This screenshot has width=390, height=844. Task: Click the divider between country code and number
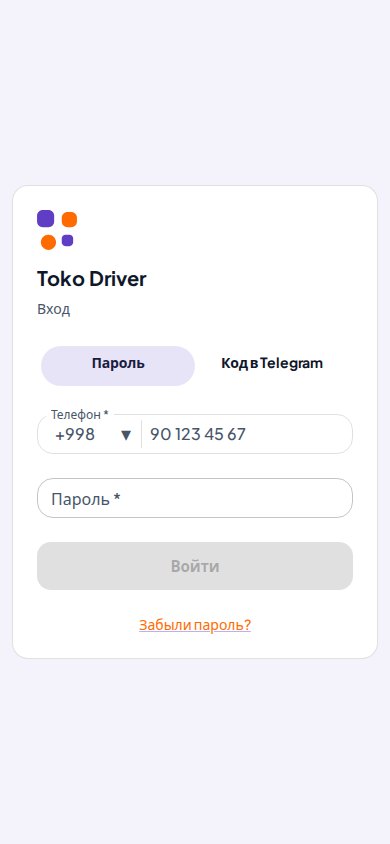(141, 434)
